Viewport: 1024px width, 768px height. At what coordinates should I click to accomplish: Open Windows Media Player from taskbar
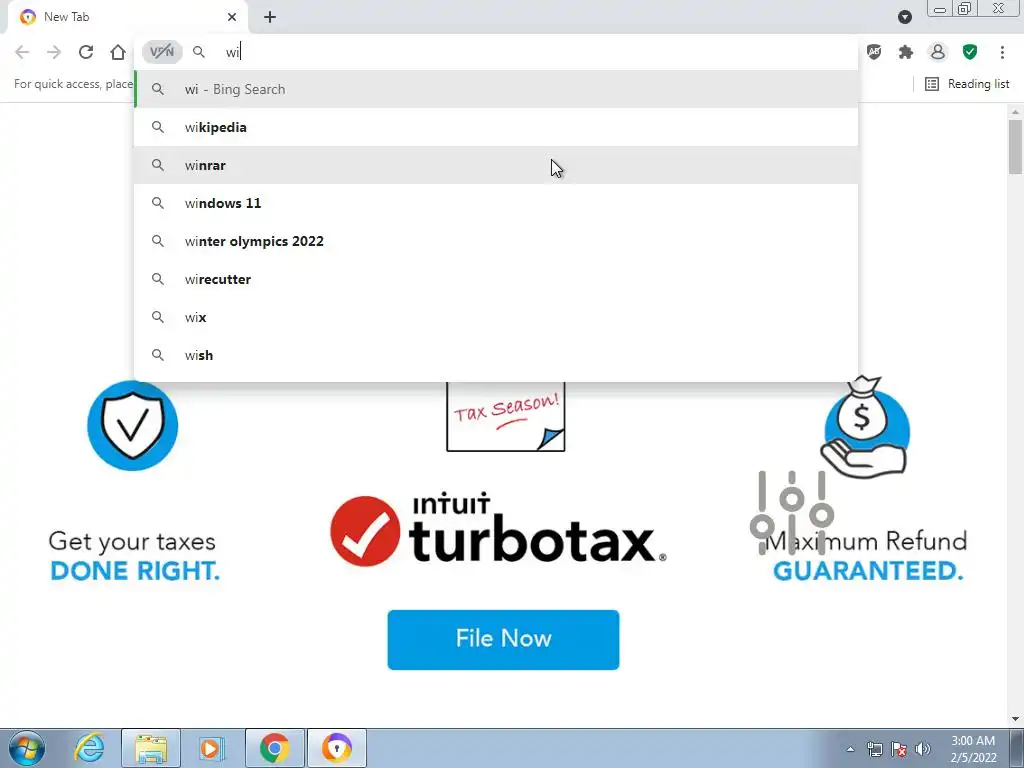[212, 748]
